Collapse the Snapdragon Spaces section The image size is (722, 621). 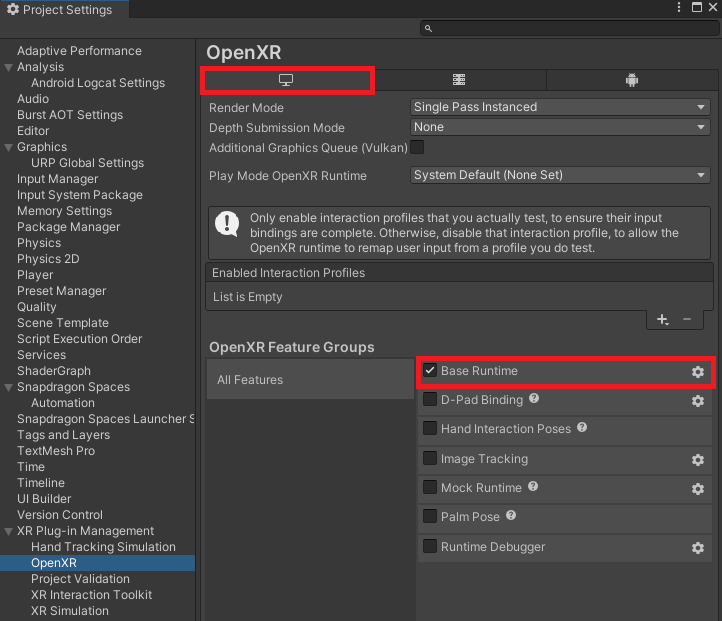[x=8, y=388]
